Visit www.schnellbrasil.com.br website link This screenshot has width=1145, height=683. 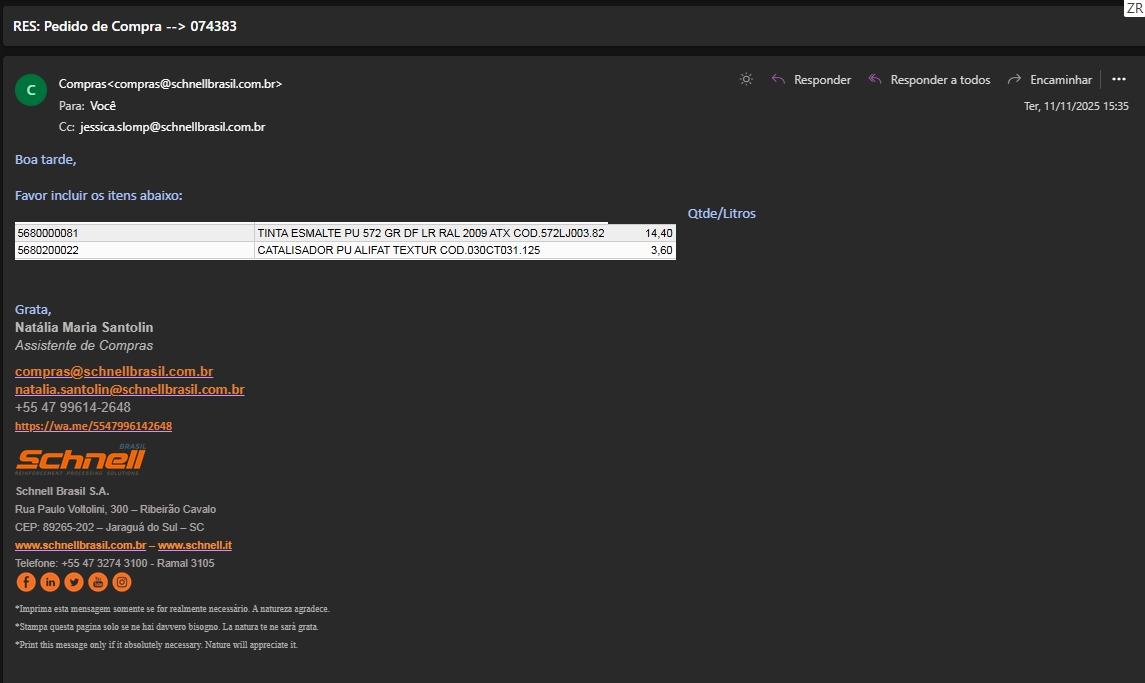80,545
